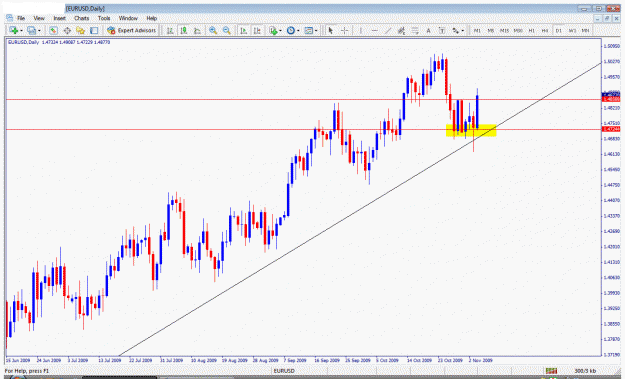Open a new chart with the New Chart icon
This screenshot has height=379, width=625.
pos(14,30)
